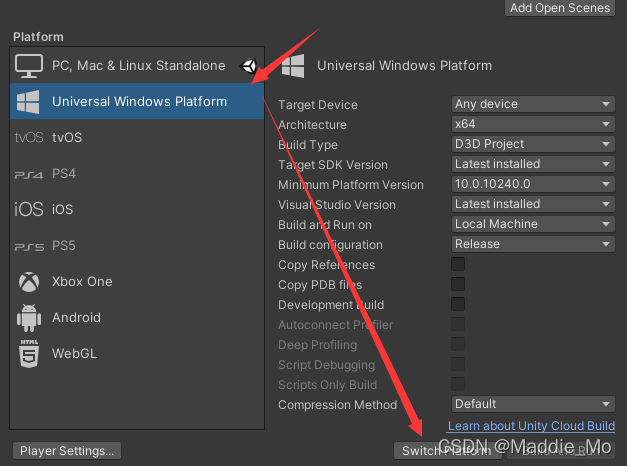Open the Learn about Unity Cloud Build link

531,426
